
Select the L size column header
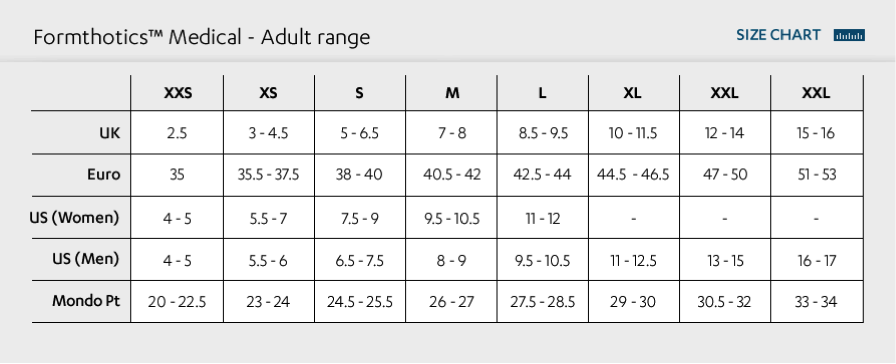point(542,93)
